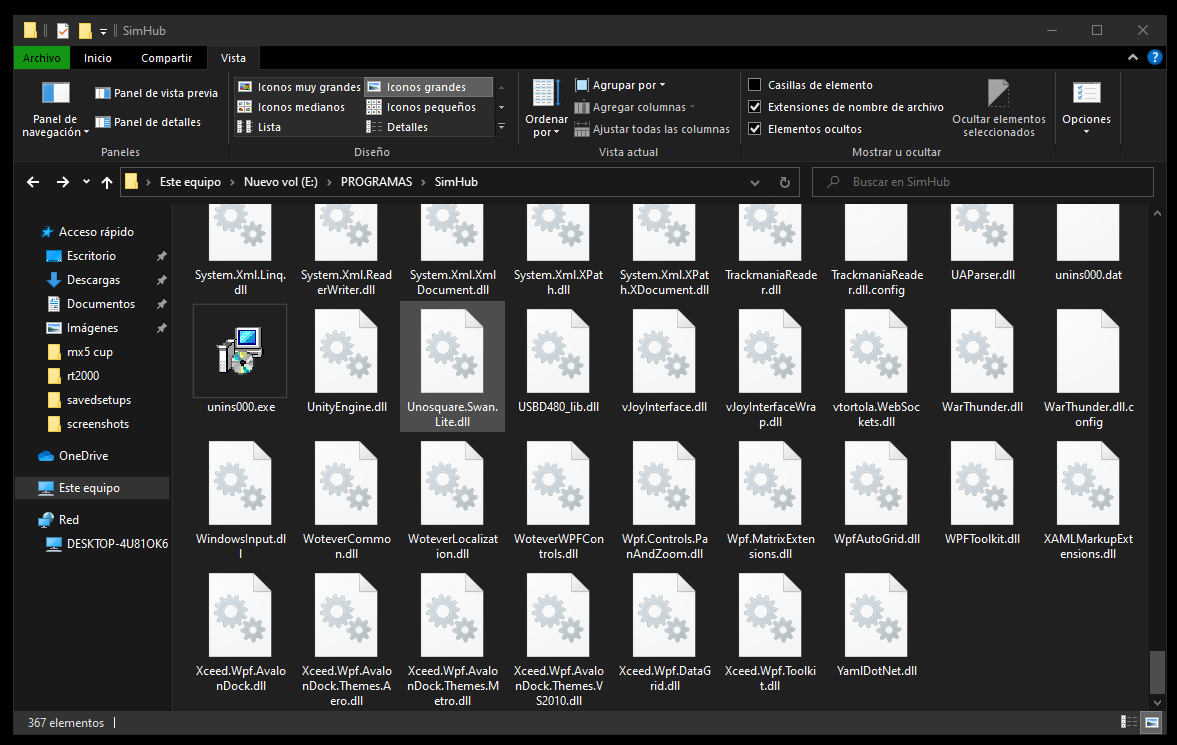Expand the address bar history dropdown
The image size is (1177, 745).
tap(754, 182)
